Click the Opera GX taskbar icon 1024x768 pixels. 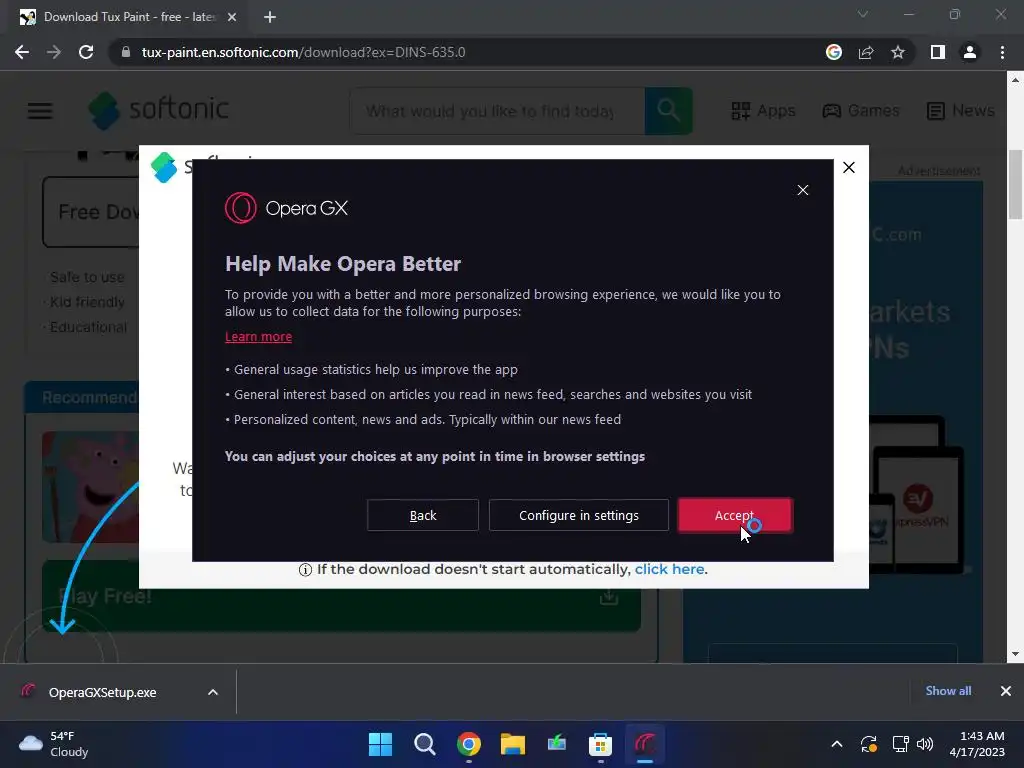coord(645,744)
